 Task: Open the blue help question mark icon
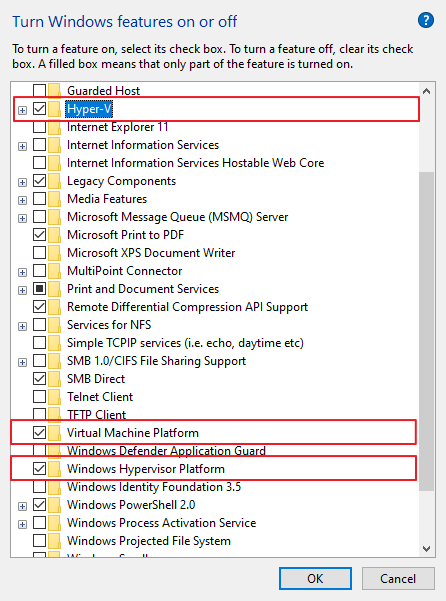click(426, 20)
